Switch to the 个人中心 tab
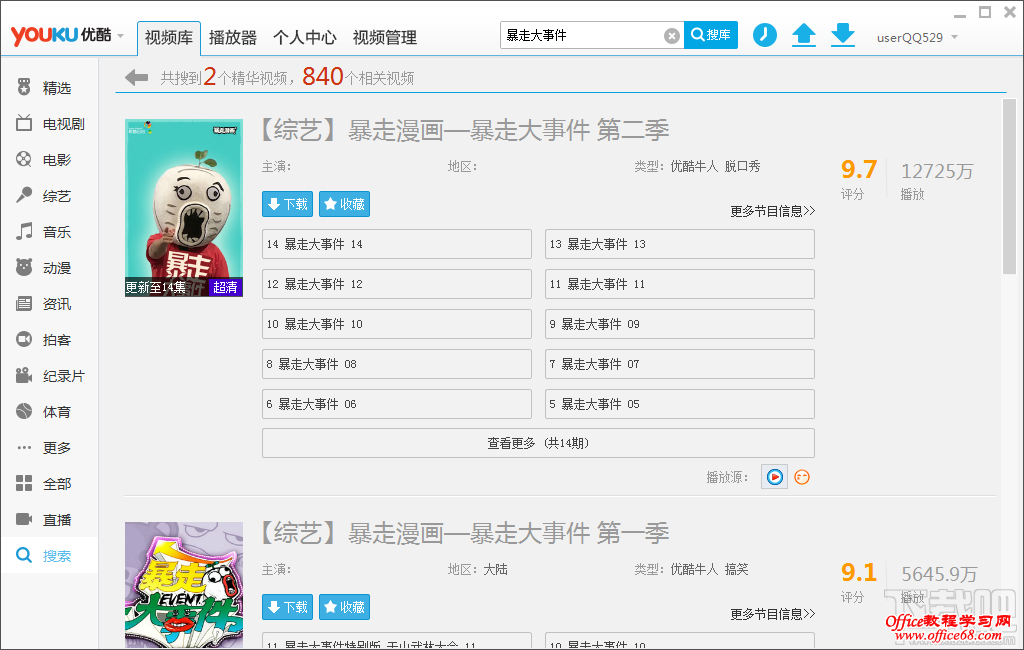This screenshot has width=1024, height=650. click(304, 37)
